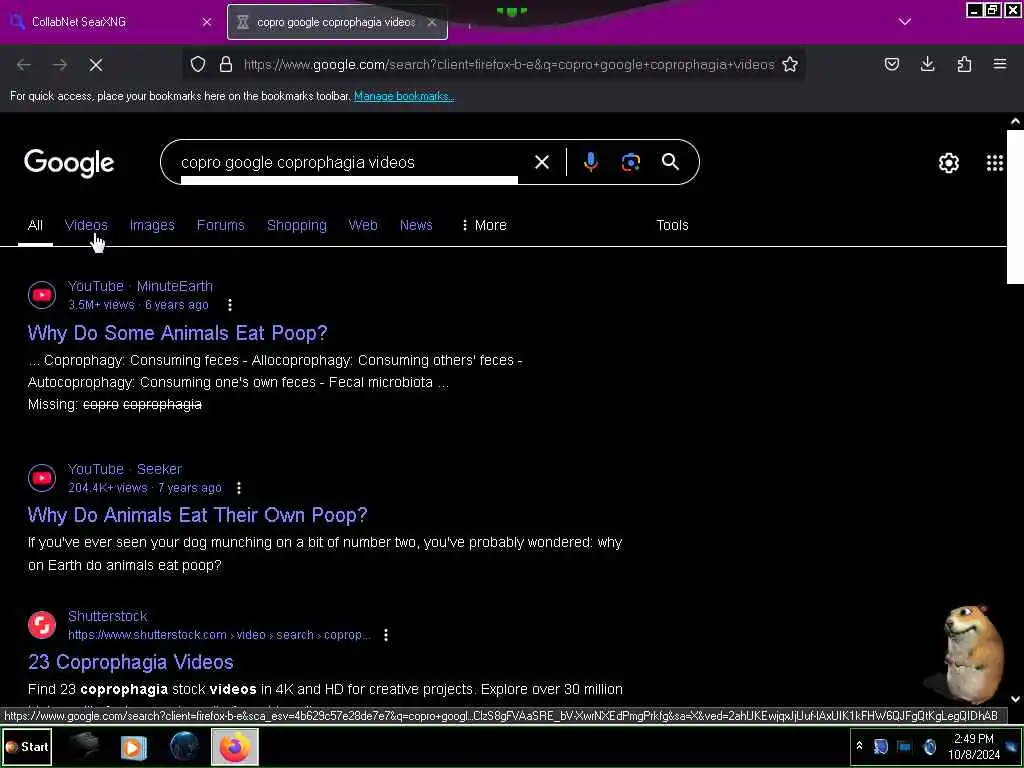This screenshot has height=768, width=1024.
Task: Save the page to Pocket
Action: tap(891, 64)
